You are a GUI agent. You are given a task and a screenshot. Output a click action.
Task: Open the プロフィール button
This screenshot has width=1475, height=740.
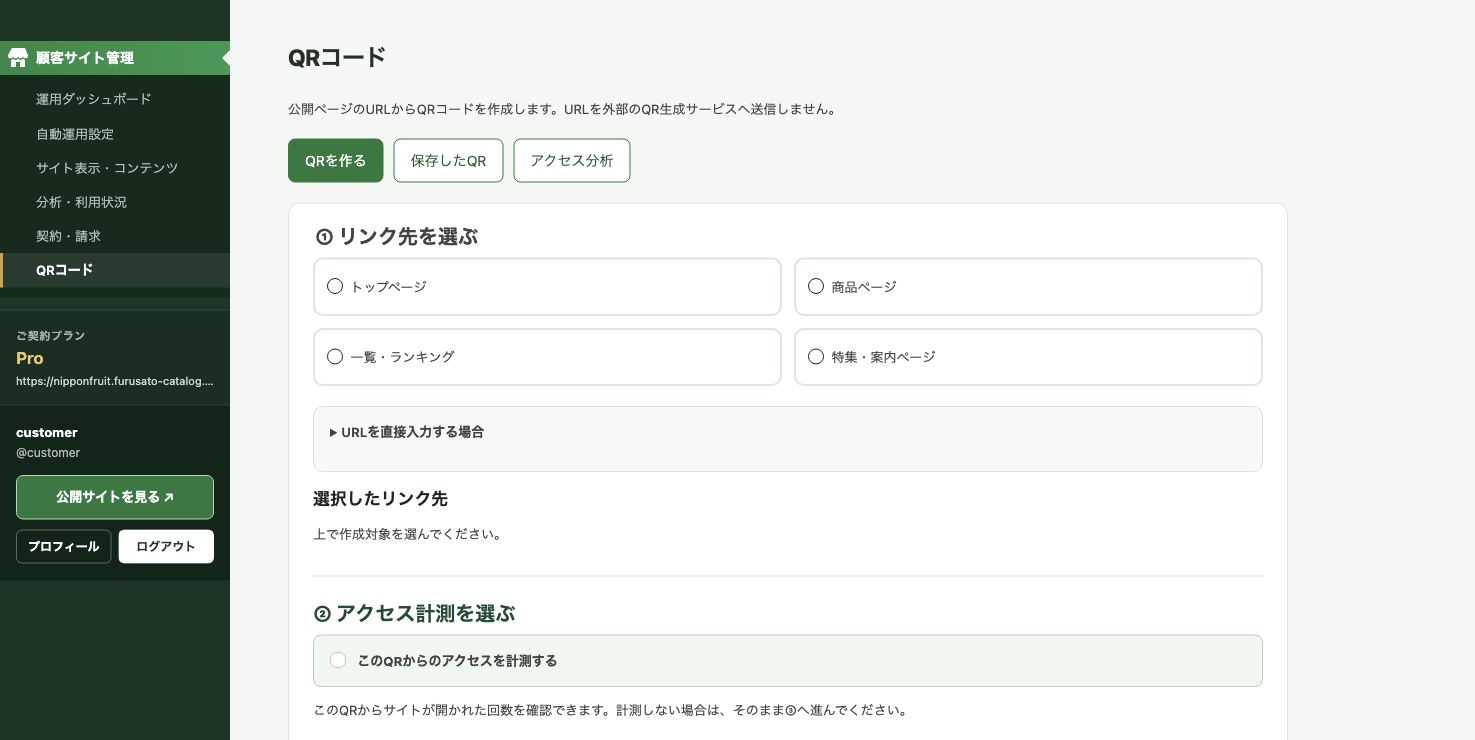coord(64,547)
